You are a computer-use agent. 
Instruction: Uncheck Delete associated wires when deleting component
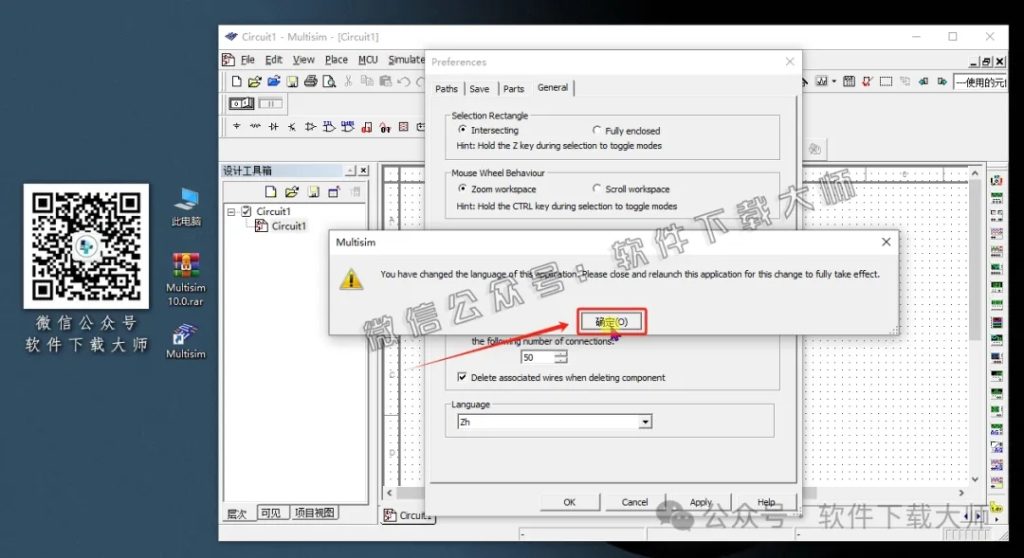coord(462,377)
